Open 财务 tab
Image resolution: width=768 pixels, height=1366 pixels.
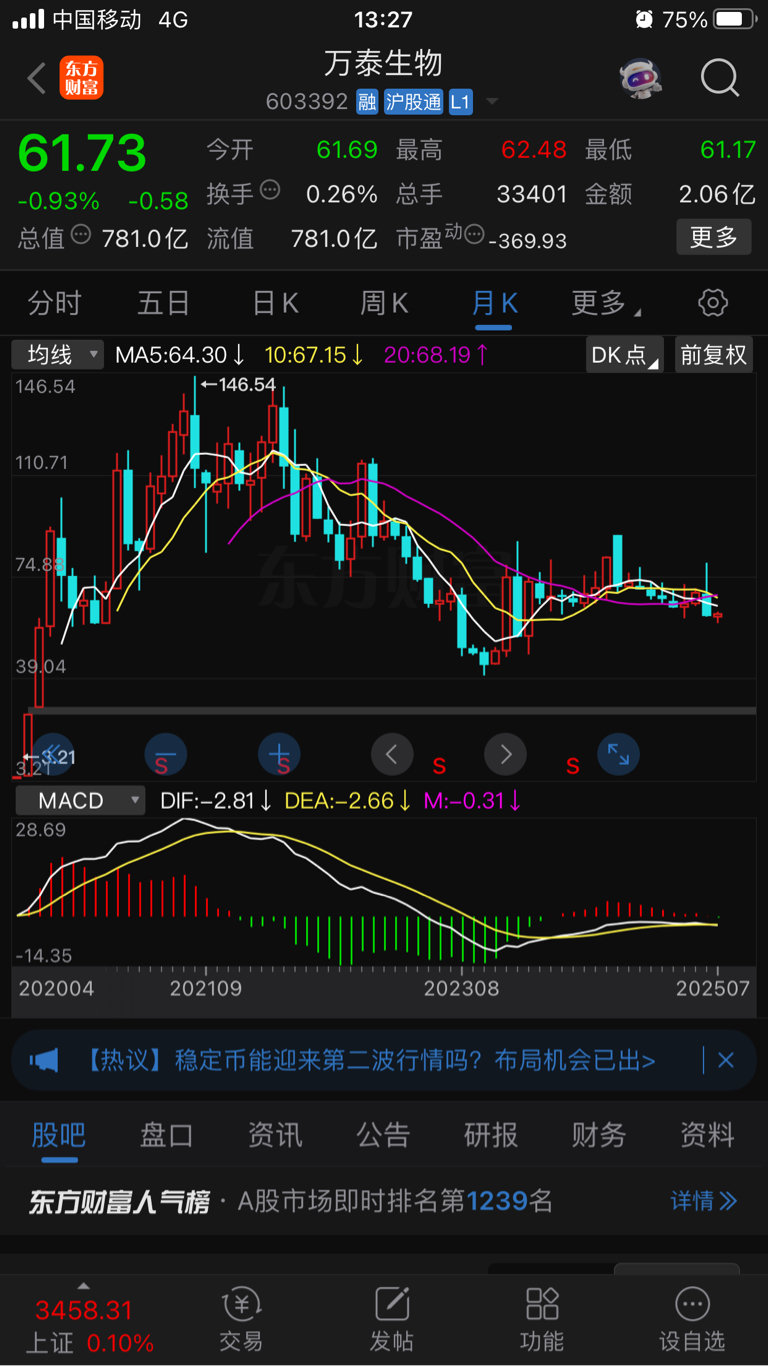click(x=599, y=1135)
